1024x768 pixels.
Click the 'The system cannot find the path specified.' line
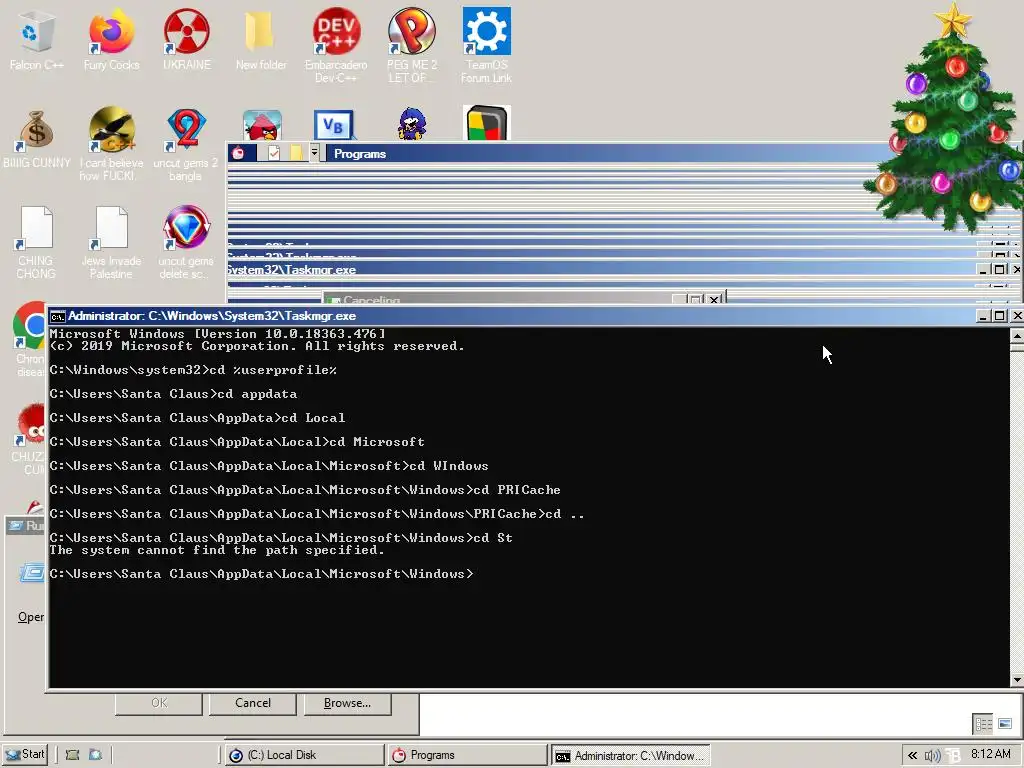(x=217, y=550)
